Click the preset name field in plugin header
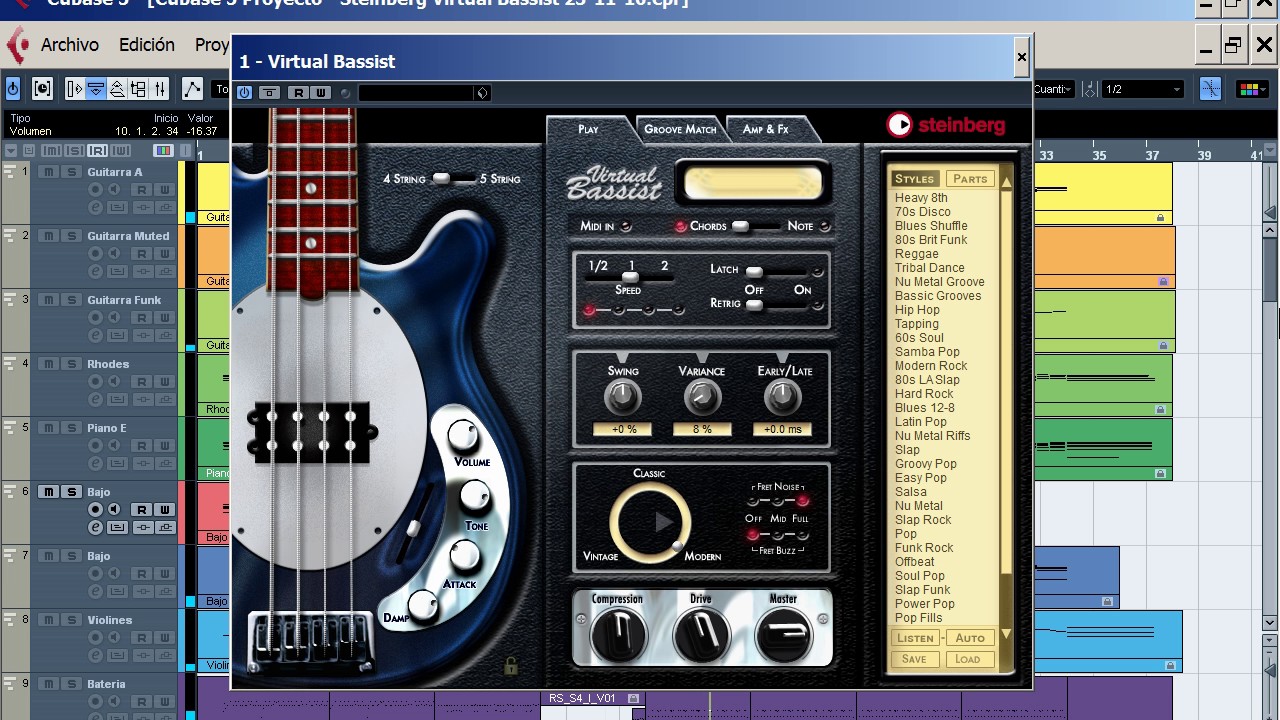This screenshot has height=720, width=1280. [x=416, y=93]
